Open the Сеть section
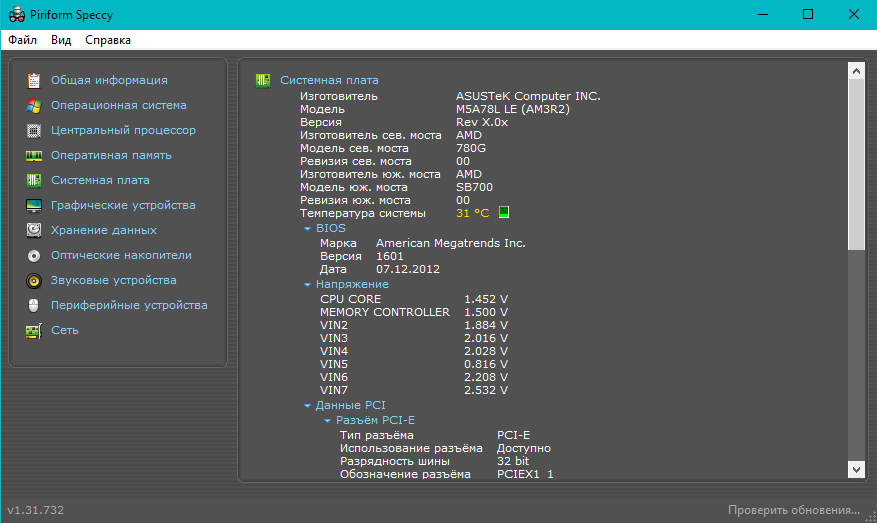This screenshot has height=523, width=877. coord(64,330)
